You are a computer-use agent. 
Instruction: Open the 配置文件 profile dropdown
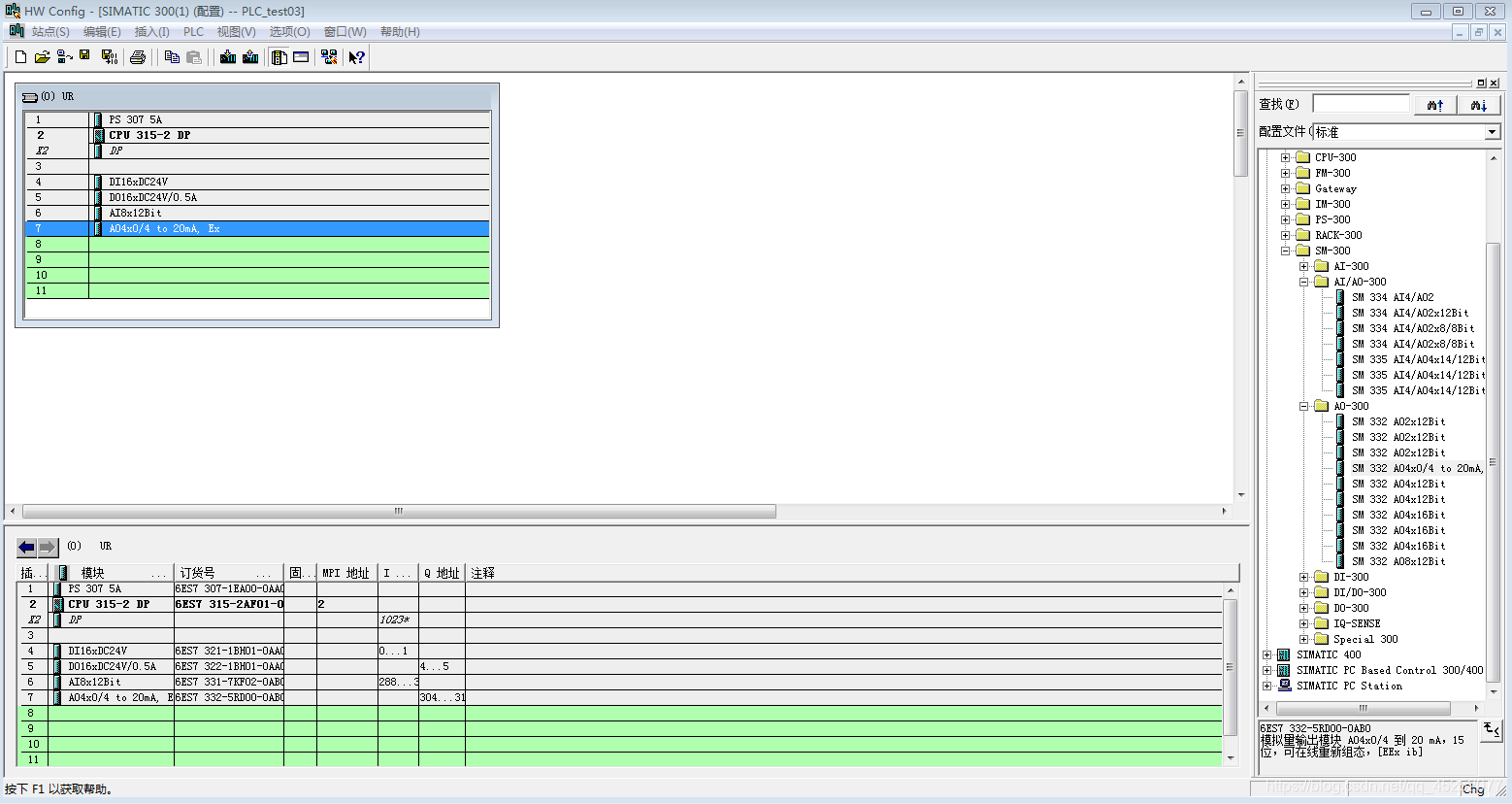click(x=1493, y=132)
